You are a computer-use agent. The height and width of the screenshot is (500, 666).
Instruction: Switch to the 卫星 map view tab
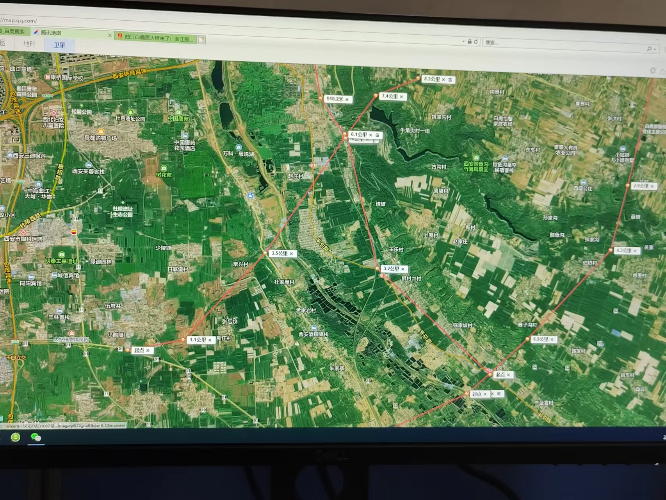(59, 45)
